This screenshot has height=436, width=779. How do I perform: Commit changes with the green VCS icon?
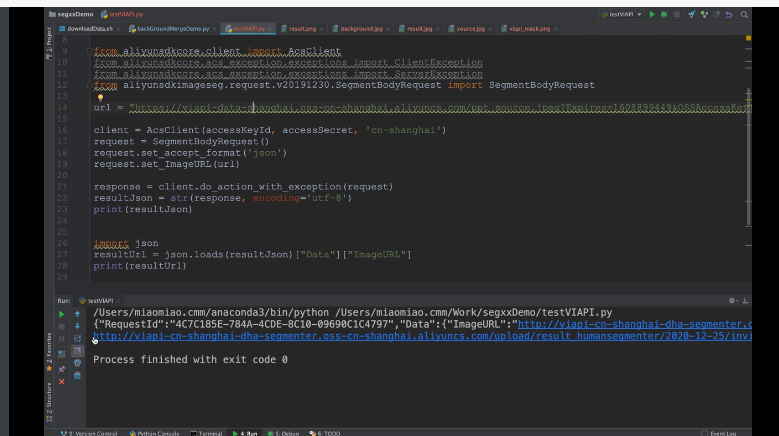coord(704,14)
